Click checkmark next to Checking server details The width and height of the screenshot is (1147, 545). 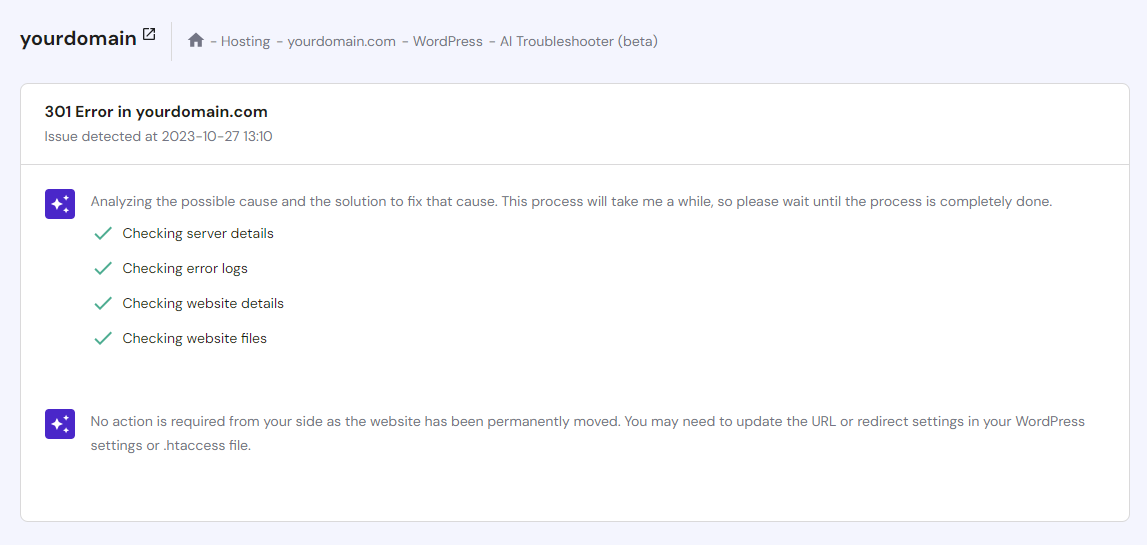(102, 234)
